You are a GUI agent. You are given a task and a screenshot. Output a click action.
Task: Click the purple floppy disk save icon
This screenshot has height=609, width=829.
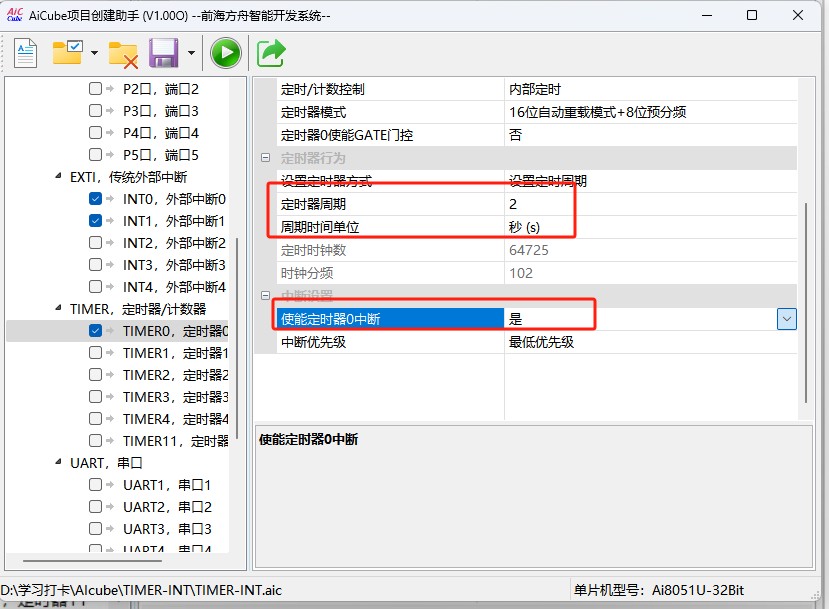(163, 52)
